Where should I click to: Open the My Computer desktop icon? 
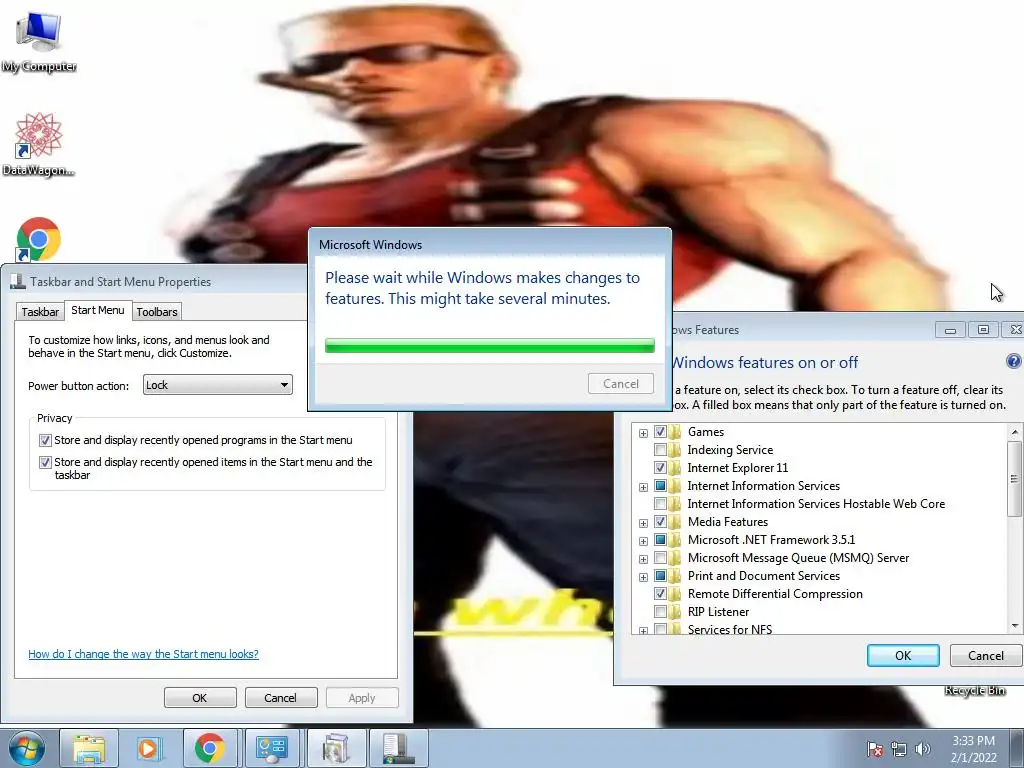39,42
